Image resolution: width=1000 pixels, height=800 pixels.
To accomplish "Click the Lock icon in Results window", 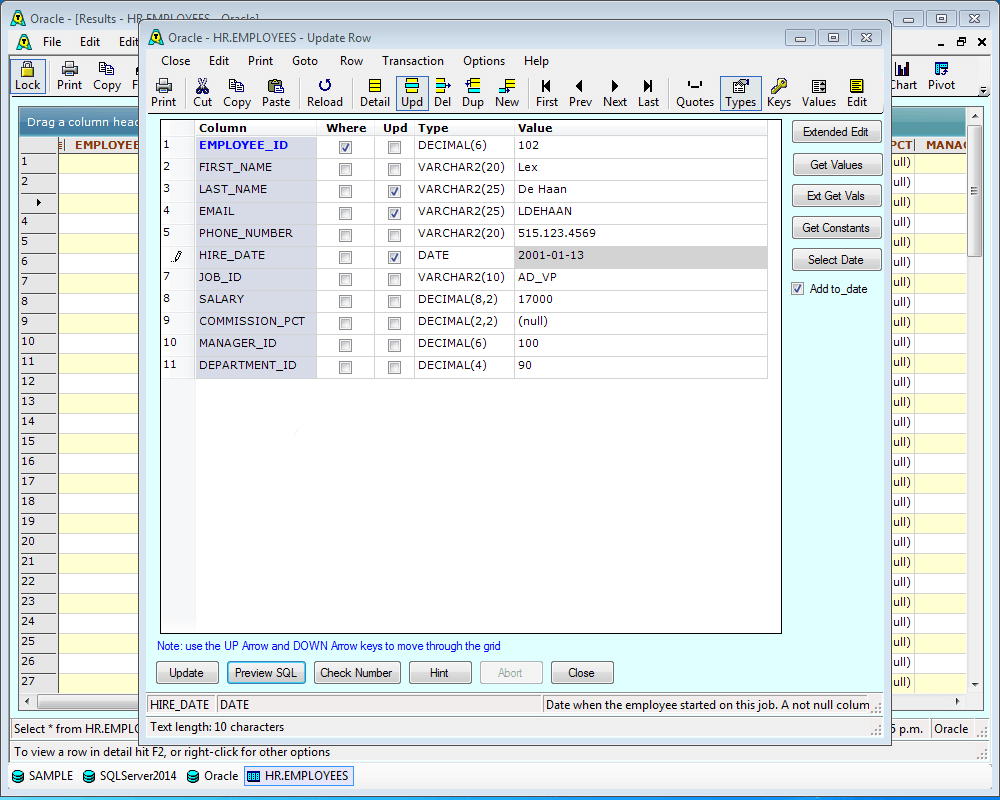I will click(x=27, y=76).
